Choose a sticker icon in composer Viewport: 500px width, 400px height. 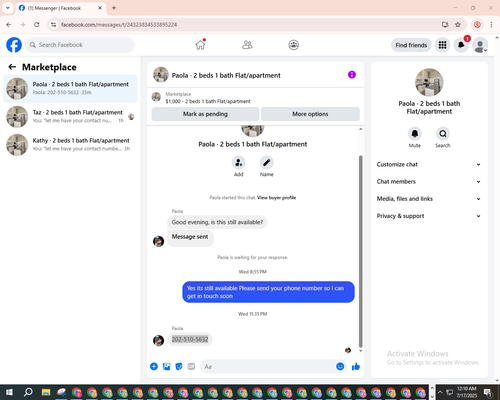click(179, 367)
